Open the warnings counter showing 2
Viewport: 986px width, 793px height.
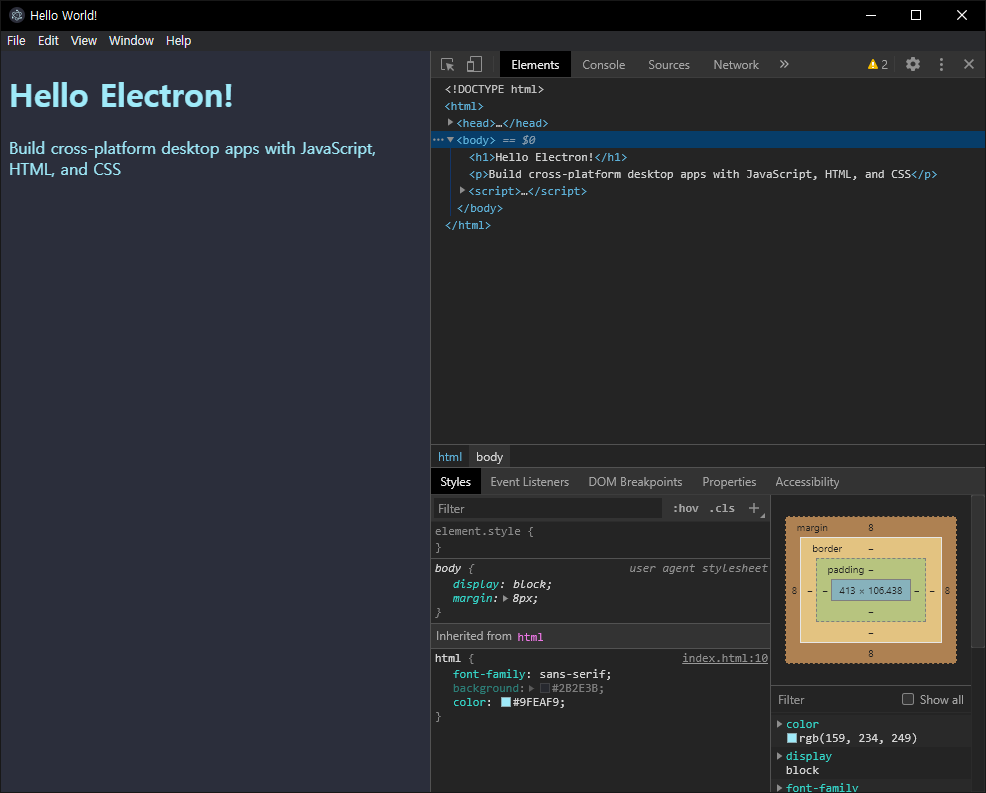pyautogui.click(x=877, y=64)
